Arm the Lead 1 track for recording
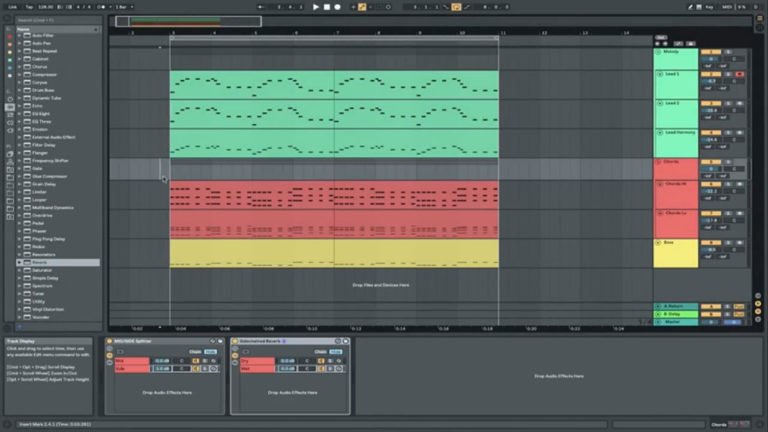The image size is (768, 432). point(739,74)
